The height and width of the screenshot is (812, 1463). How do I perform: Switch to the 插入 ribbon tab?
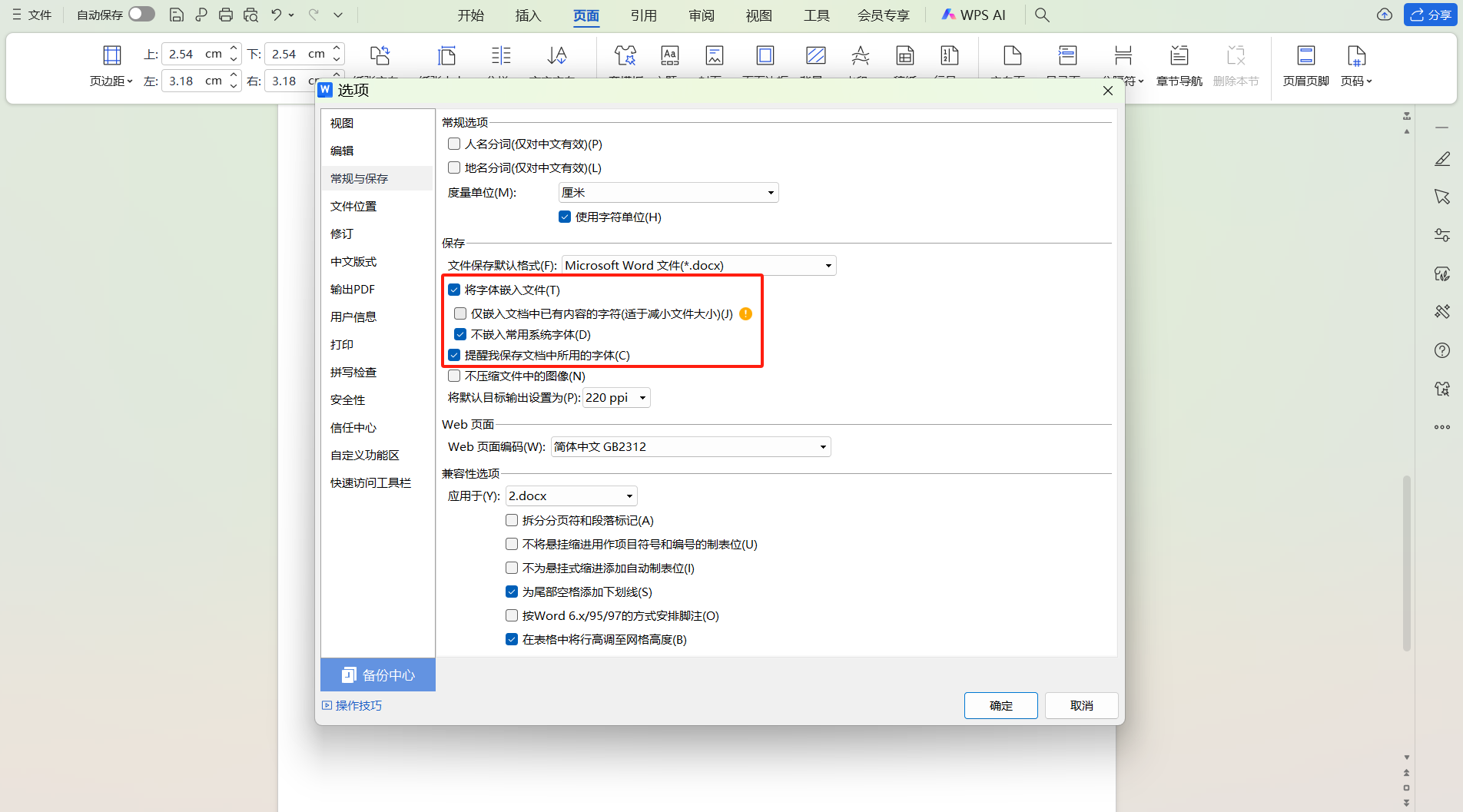pos(528,15)
